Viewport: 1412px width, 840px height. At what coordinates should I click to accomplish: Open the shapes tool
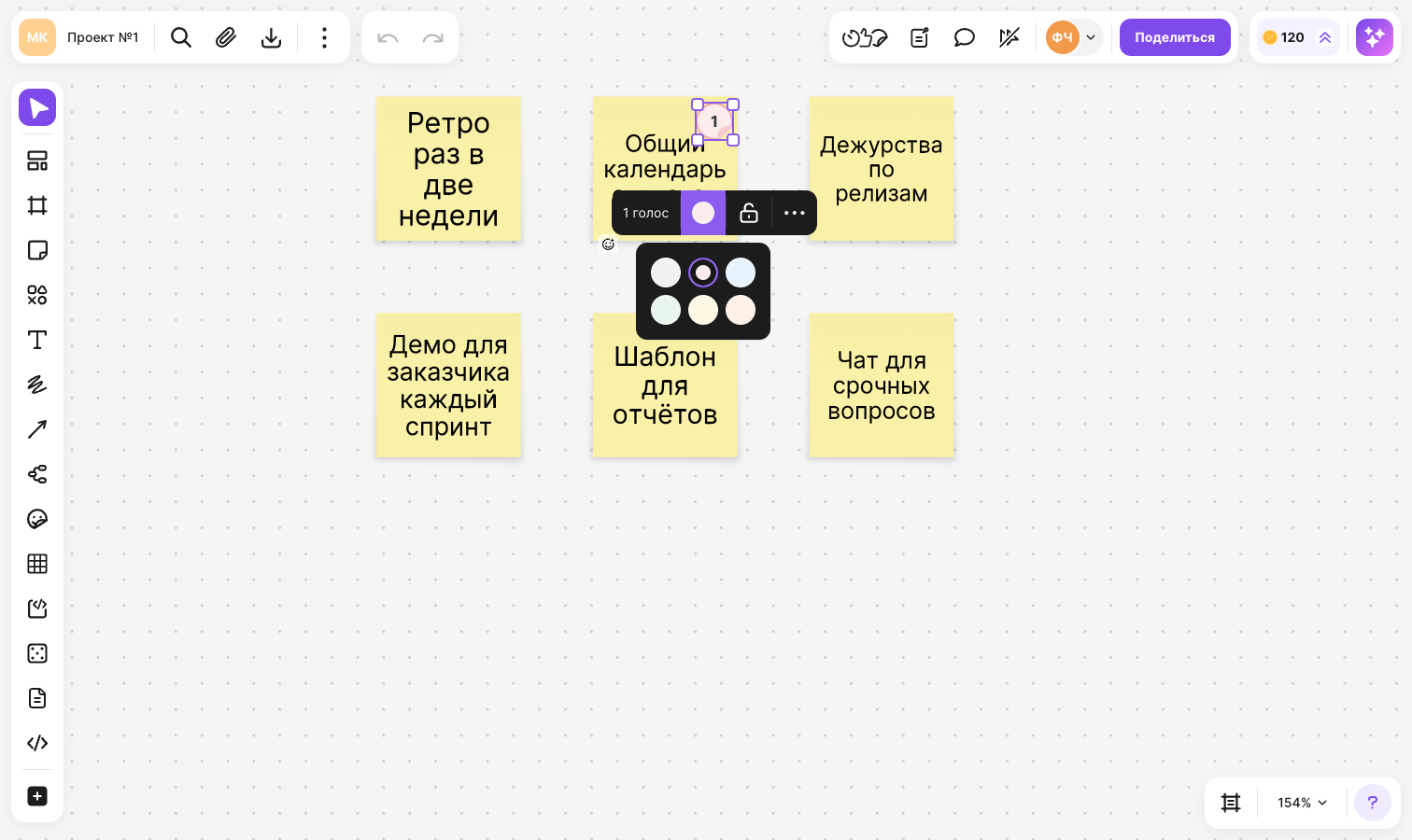coord(37,295)
